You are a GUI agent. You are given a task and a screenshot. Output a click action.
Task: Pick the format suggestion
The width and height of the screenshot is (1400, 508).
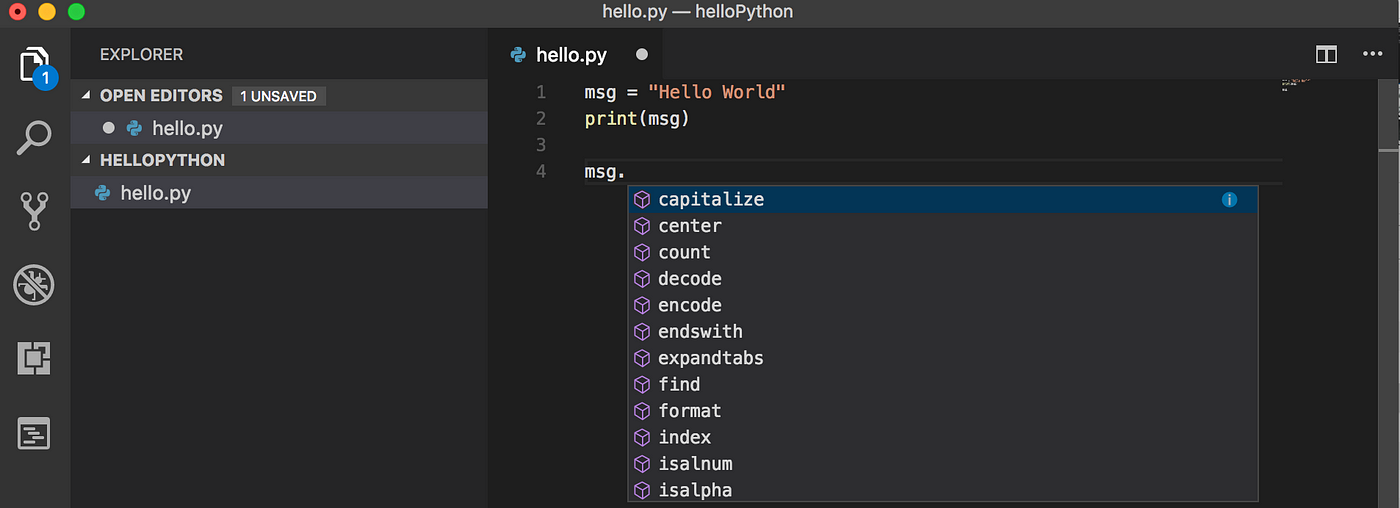point(942,411)
